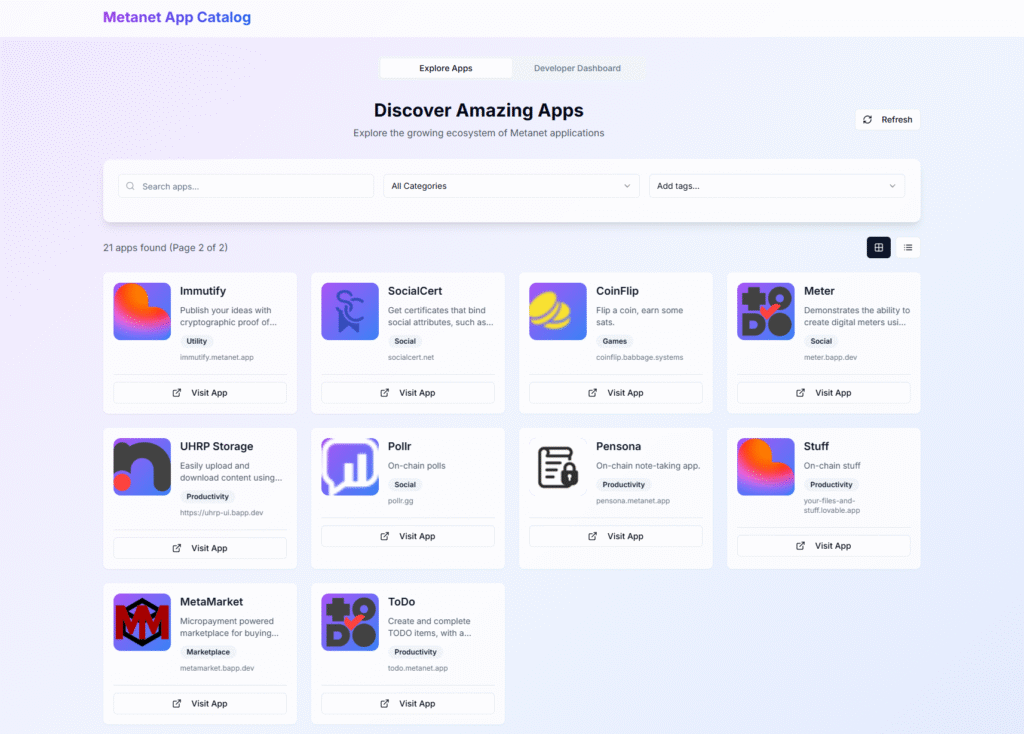Open the Developer Dashboard tab
This screenshot has width=1024, height=734.
click(x=577, y=68)
